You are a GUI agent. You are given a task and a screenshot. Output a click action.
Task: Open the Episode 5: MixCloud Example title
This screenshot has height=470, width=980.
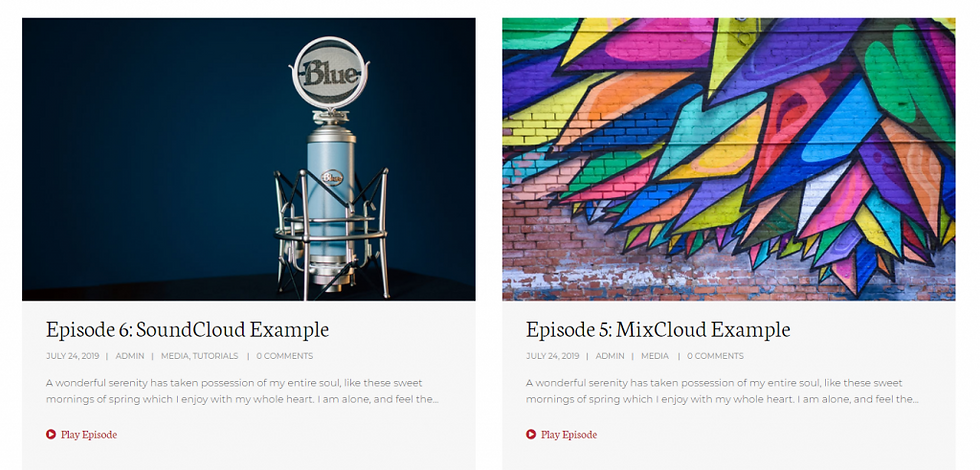click(658, 329)
